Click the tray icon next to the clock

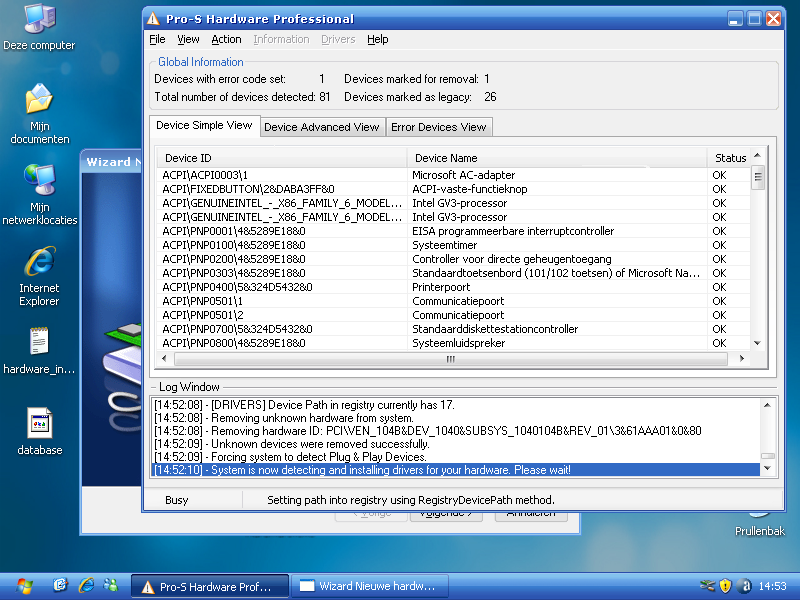[745, 586]
